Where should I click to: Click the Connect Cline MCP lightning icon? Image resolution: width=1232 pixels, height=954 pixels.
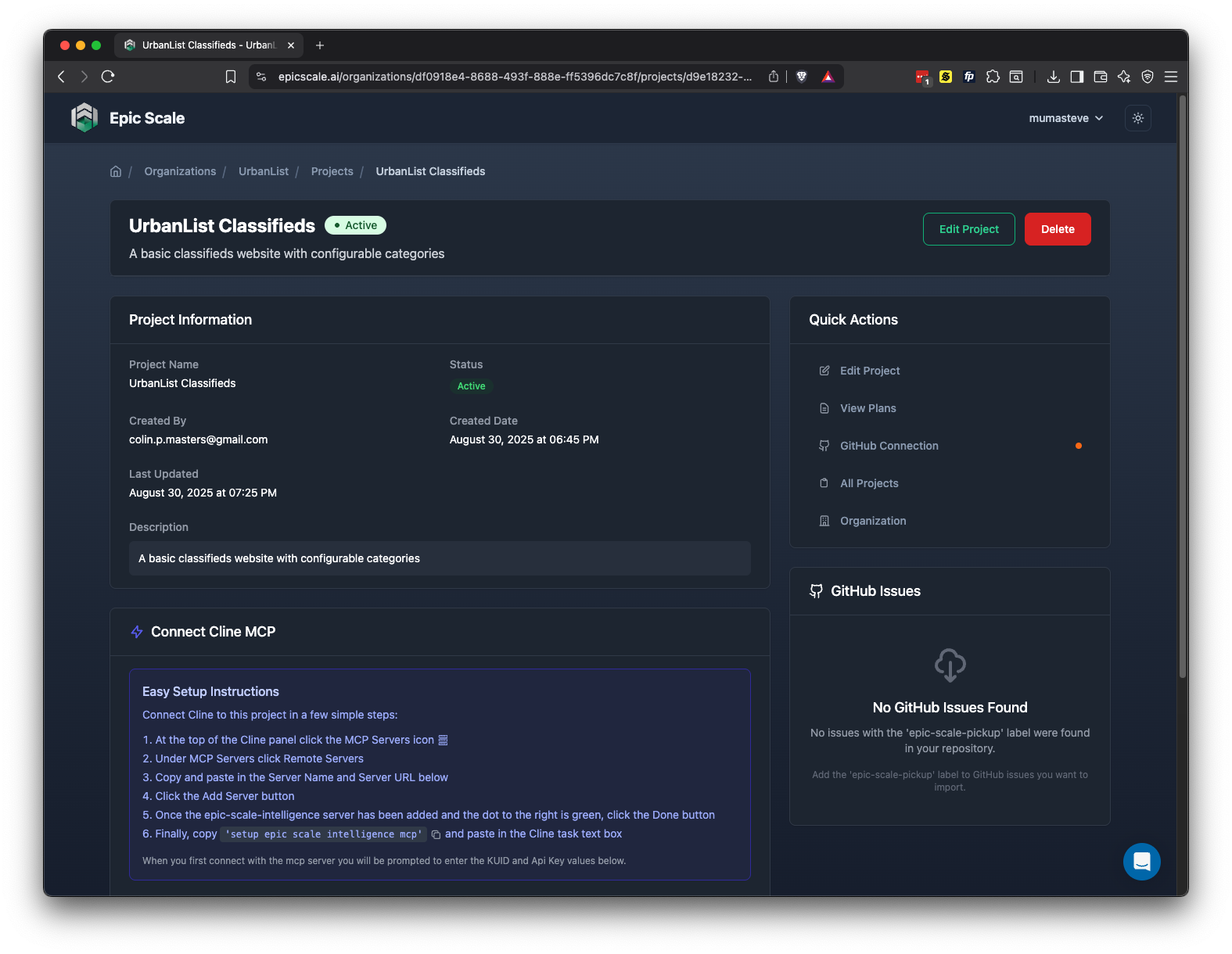(x=137, y=632)
